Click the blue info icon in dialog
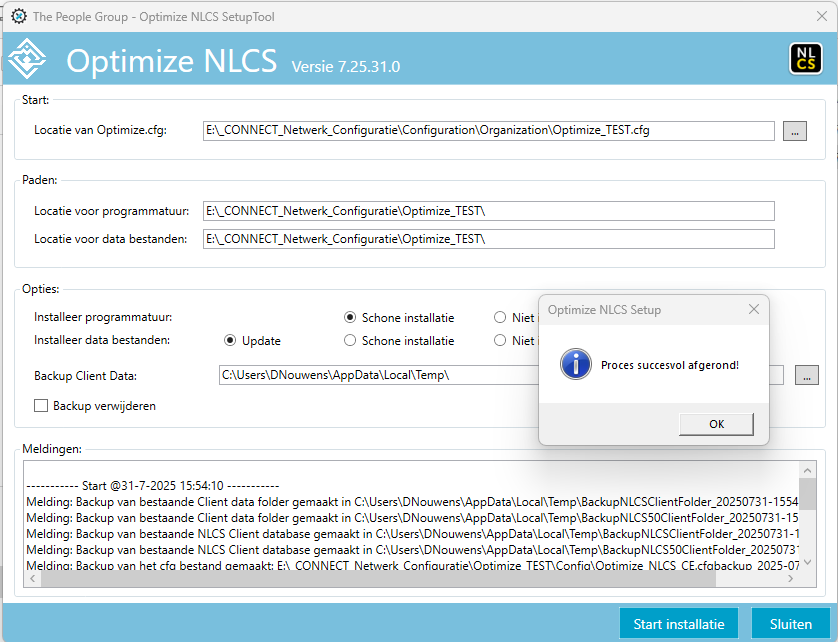 point(576,365)
